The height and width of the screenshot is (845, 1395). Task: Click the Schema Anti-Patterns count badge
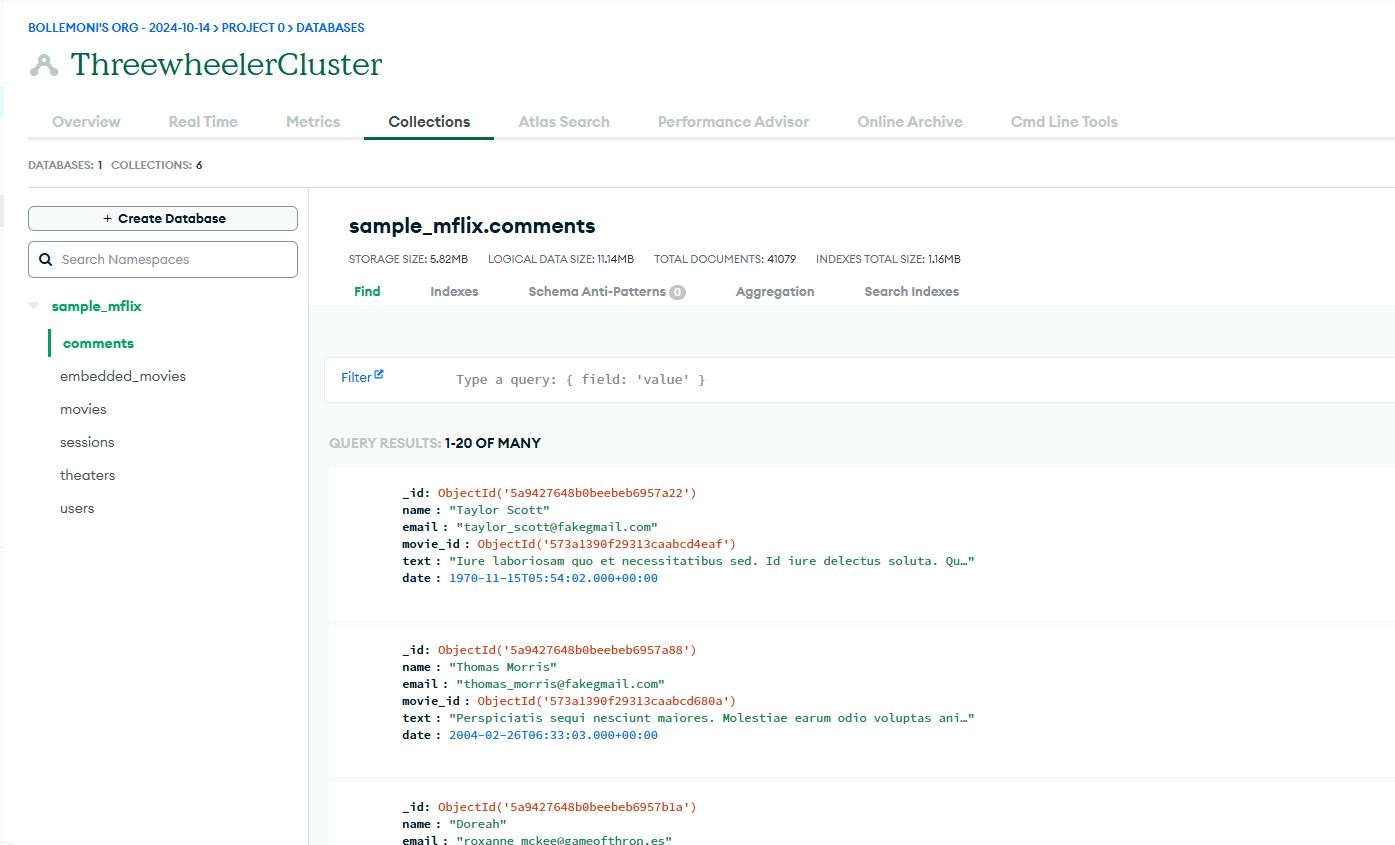point(677,292)
